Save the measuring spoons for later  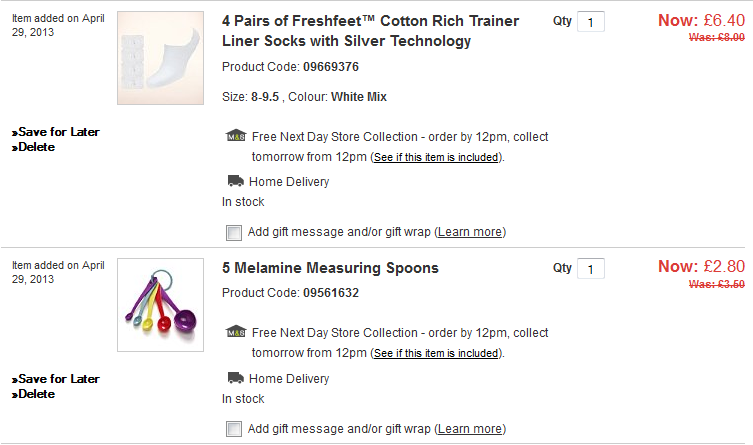click(58, 379)
